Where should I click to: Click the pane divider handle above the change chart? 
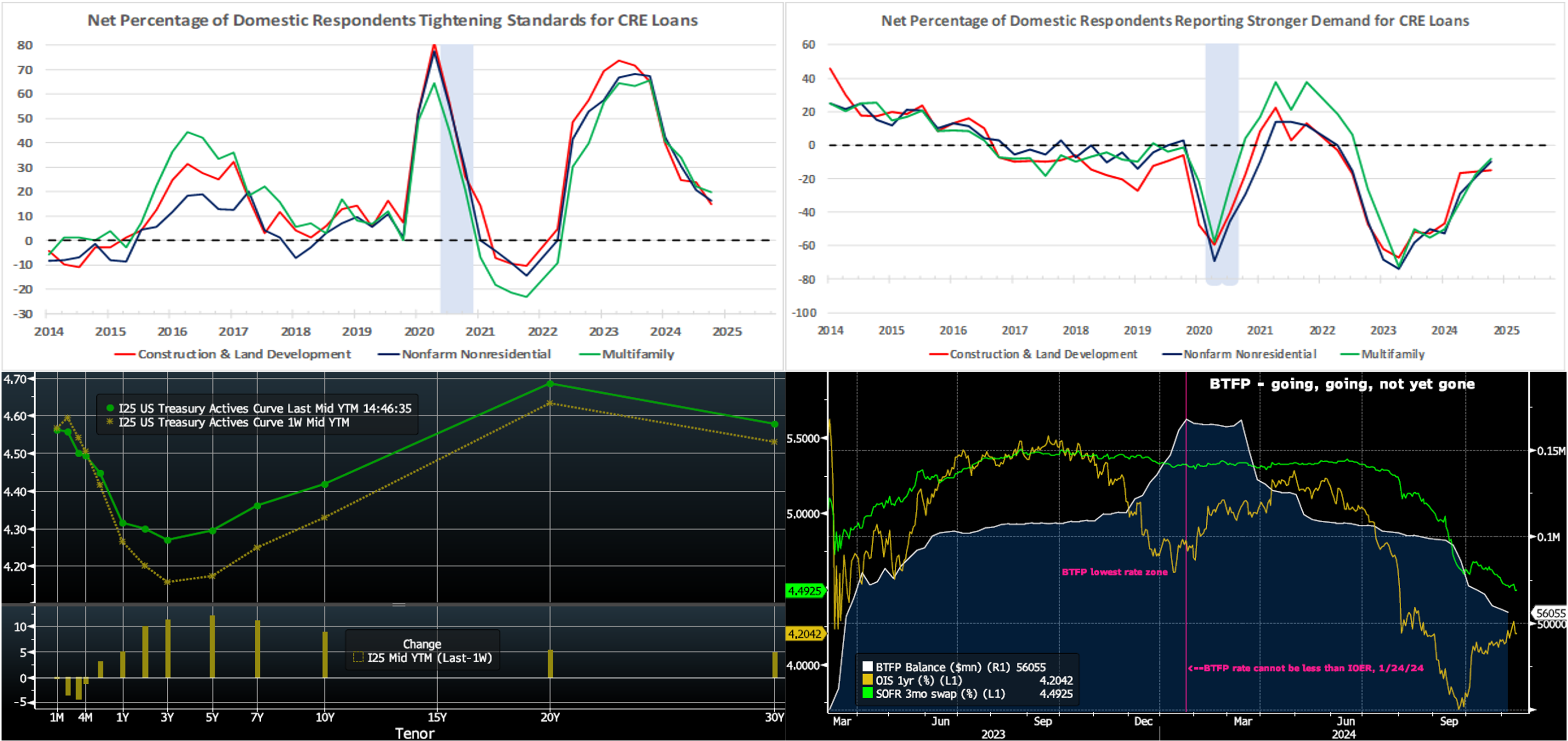coord(399,605)
